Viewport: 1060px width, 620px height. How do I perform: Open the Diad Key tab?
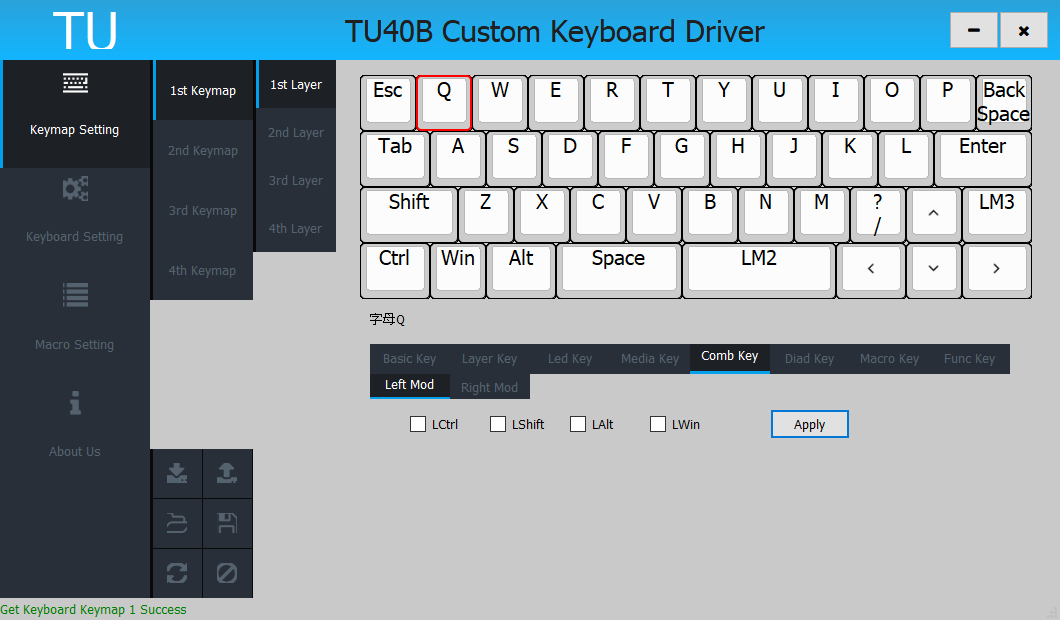point(809,359)
